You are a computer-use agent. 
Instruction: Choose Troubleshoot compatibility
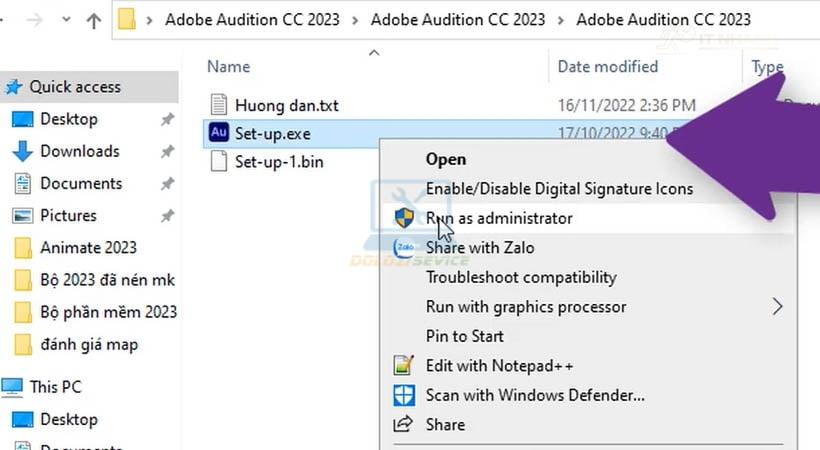coord(521,277)
